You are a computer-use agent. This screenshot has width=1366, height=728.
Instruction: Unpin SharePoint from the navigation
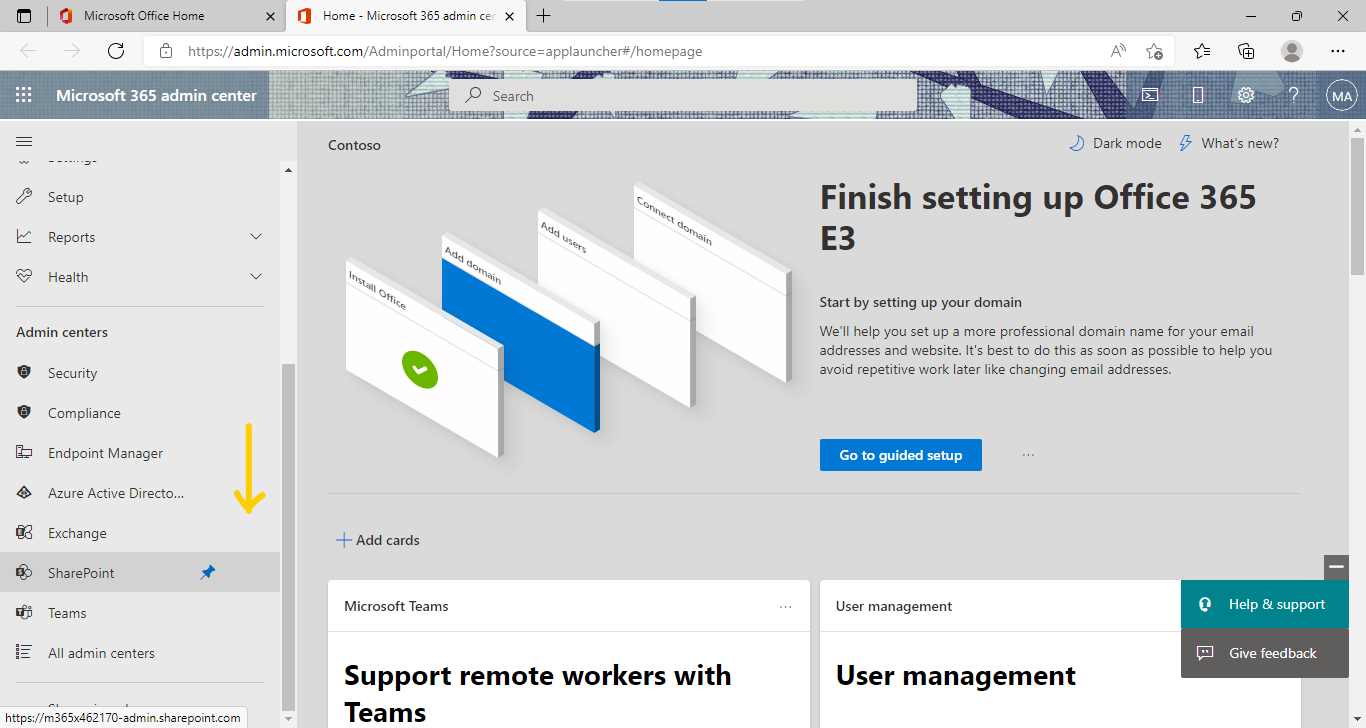click(x=208, y=572)
